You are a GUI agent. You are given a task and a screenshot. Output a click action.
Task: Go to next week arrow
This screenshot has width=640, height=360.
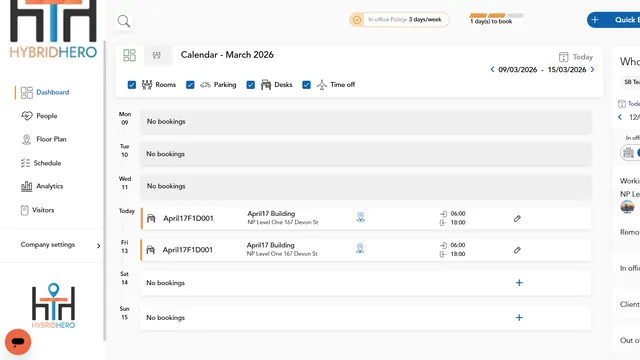(593, 69)
